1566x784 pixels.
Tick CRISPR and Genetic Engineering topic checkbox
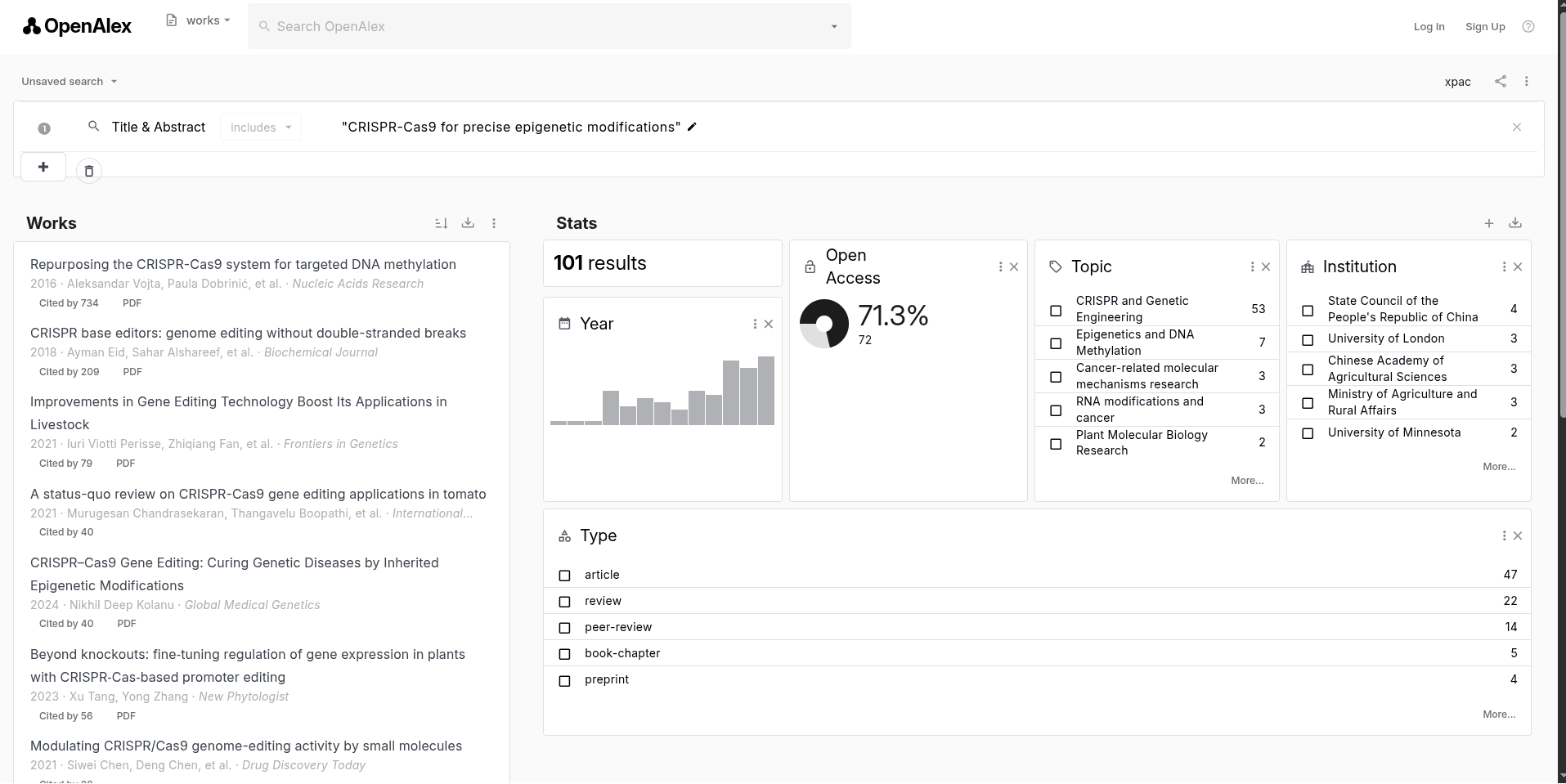pos(1056,310)
